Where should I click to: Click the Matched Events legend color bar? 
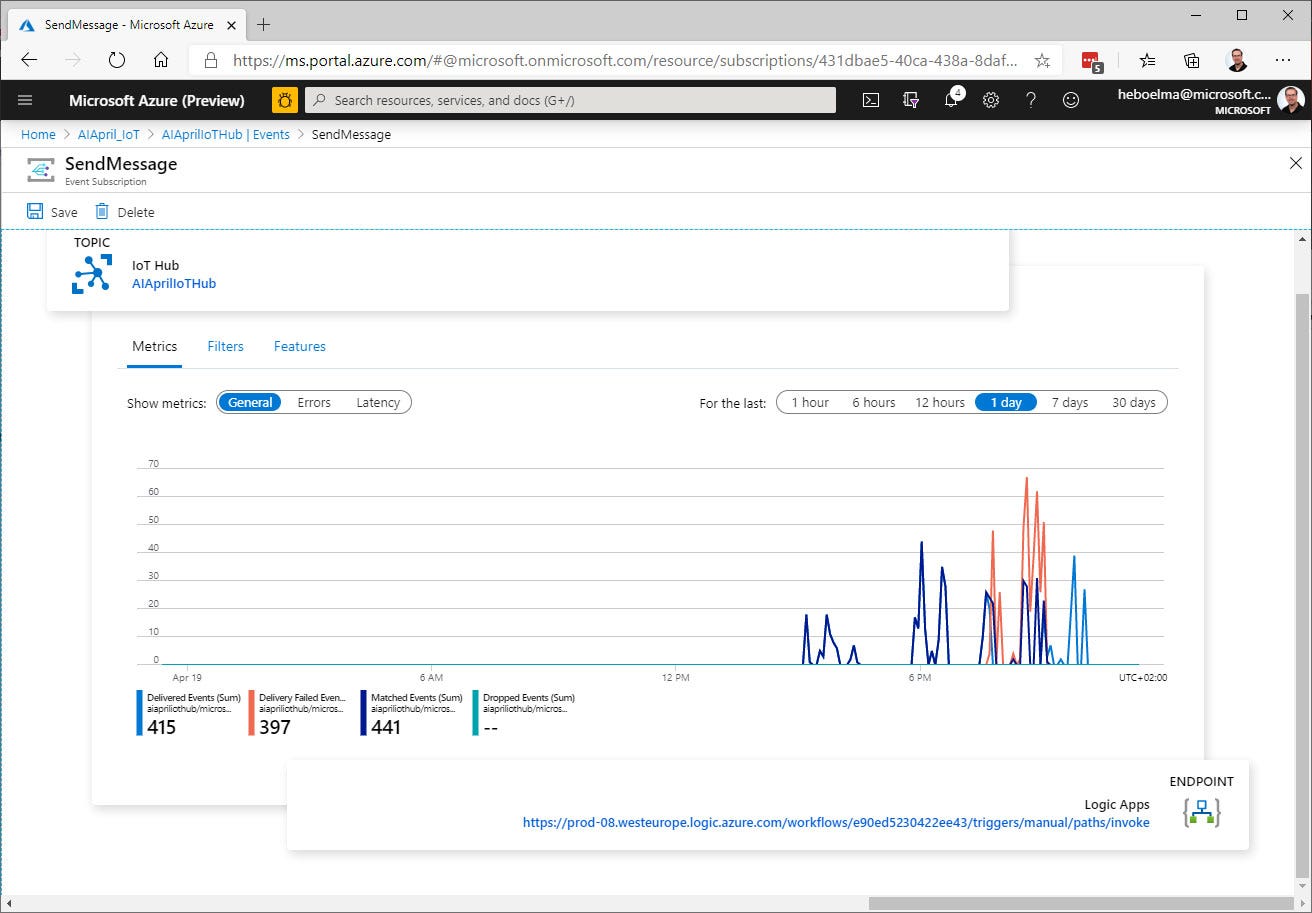pyautogui.click(x=364, y=713)
